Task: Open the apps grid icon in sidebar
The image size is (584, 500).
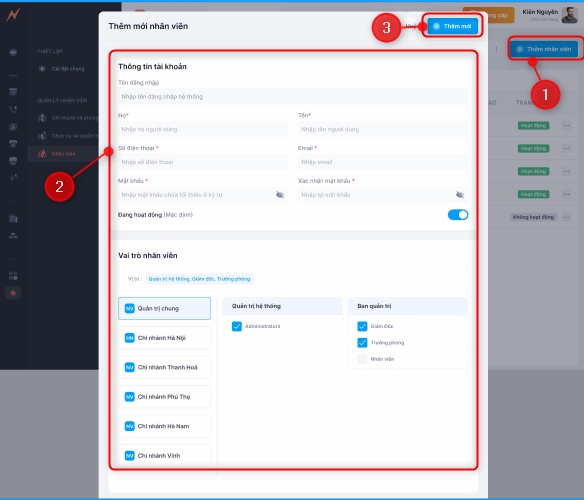Action: click(13, 276)
